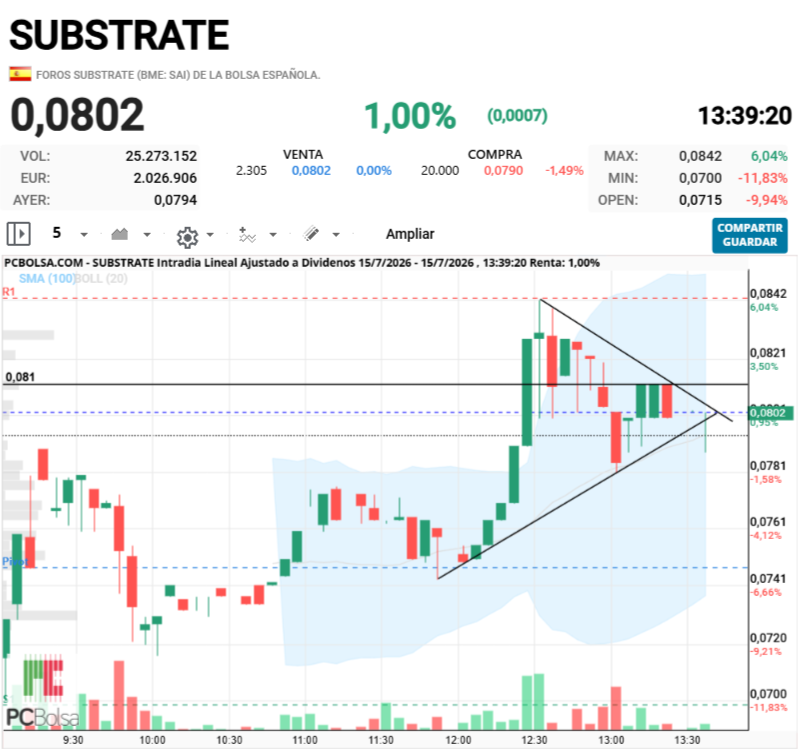Click the COMPRA volume 20.000

440,170
